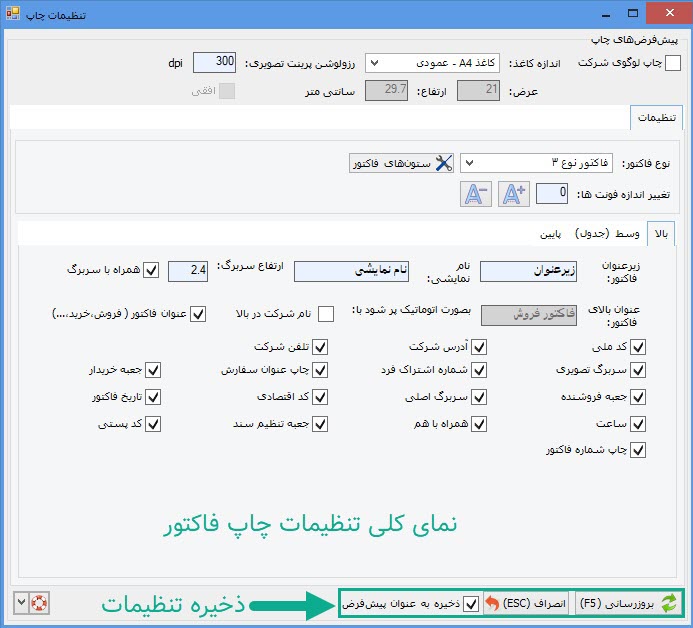
Task: Click the header height field showing 2.4
Action: (x=187, y=270)
